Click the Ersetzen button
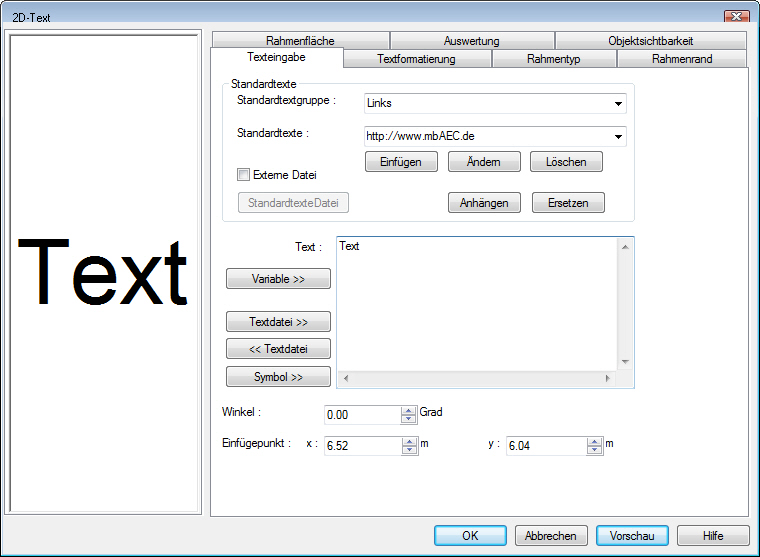 (x=568, y=203)
